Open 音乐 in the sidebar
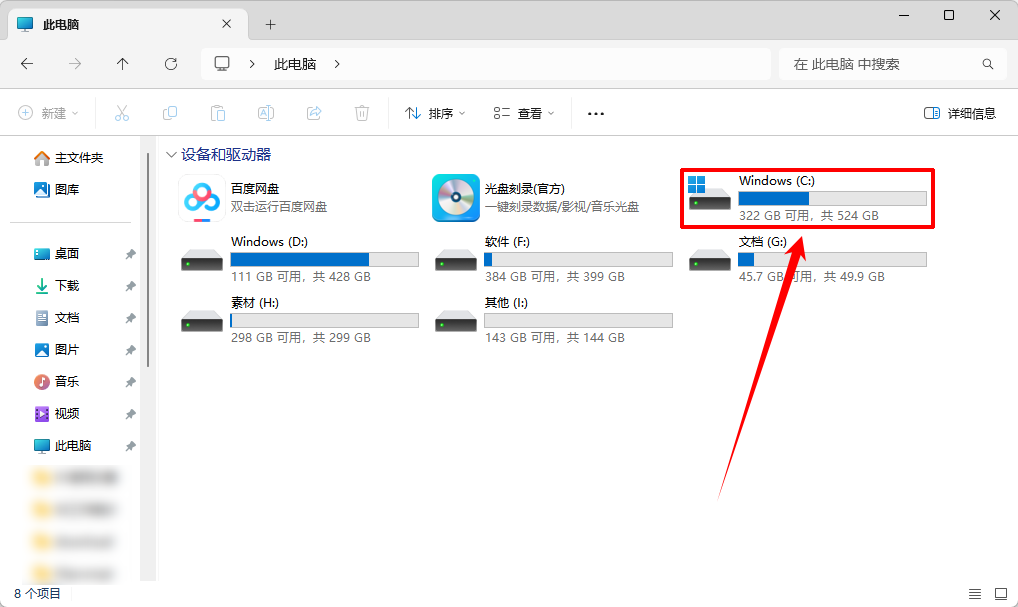1018x607 pixels. coord(56,382)
